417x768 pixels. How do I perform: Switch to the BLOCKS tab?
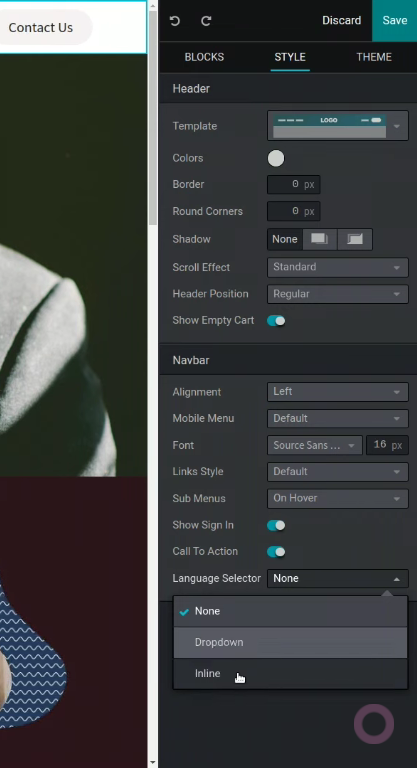pyautogui.click(x=204, y=57)
